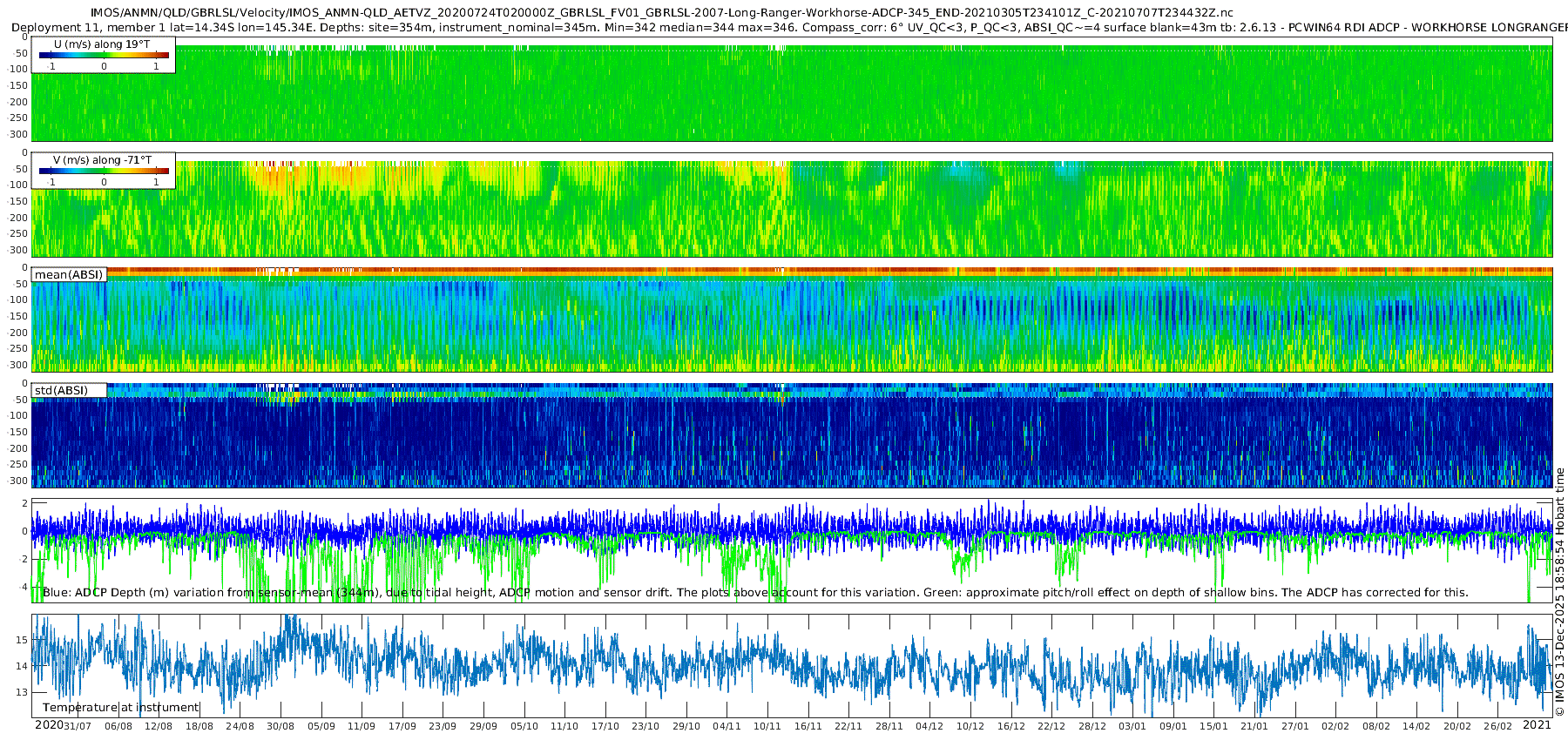
Task: Click the '08/02' date tick label
Action: (1376, 726)
